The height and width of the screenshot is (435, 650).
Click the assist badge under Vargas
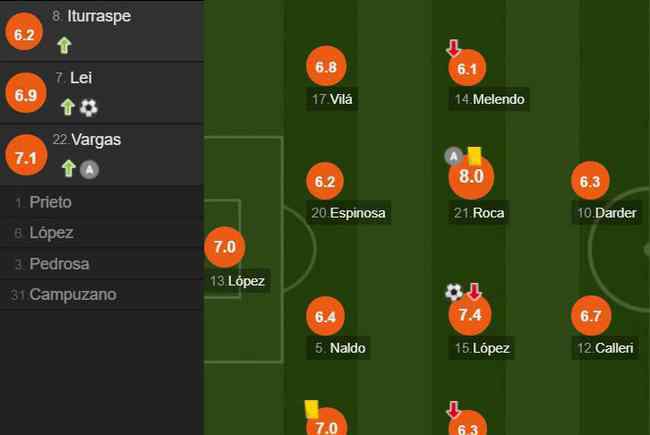(89, 170)
